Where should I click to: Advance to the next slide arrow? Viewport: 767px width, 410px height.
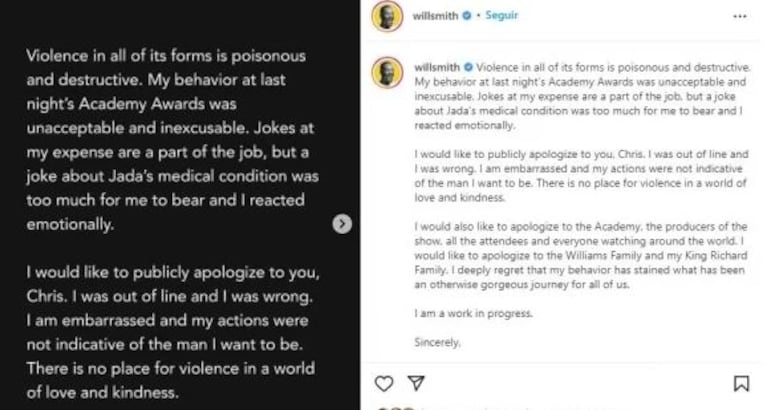(342, 224)
